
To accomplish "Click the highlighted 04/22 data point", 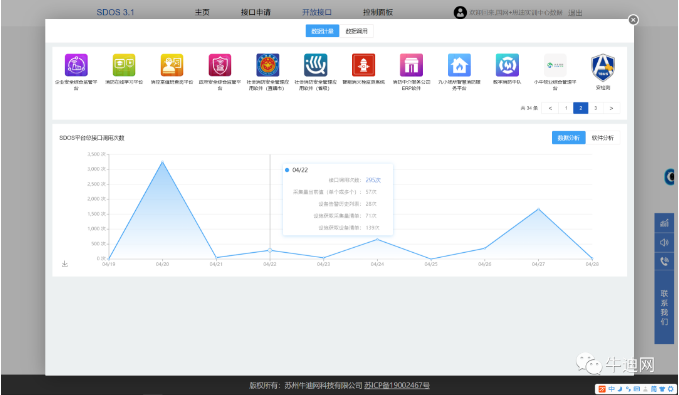I will pos(270,250).
